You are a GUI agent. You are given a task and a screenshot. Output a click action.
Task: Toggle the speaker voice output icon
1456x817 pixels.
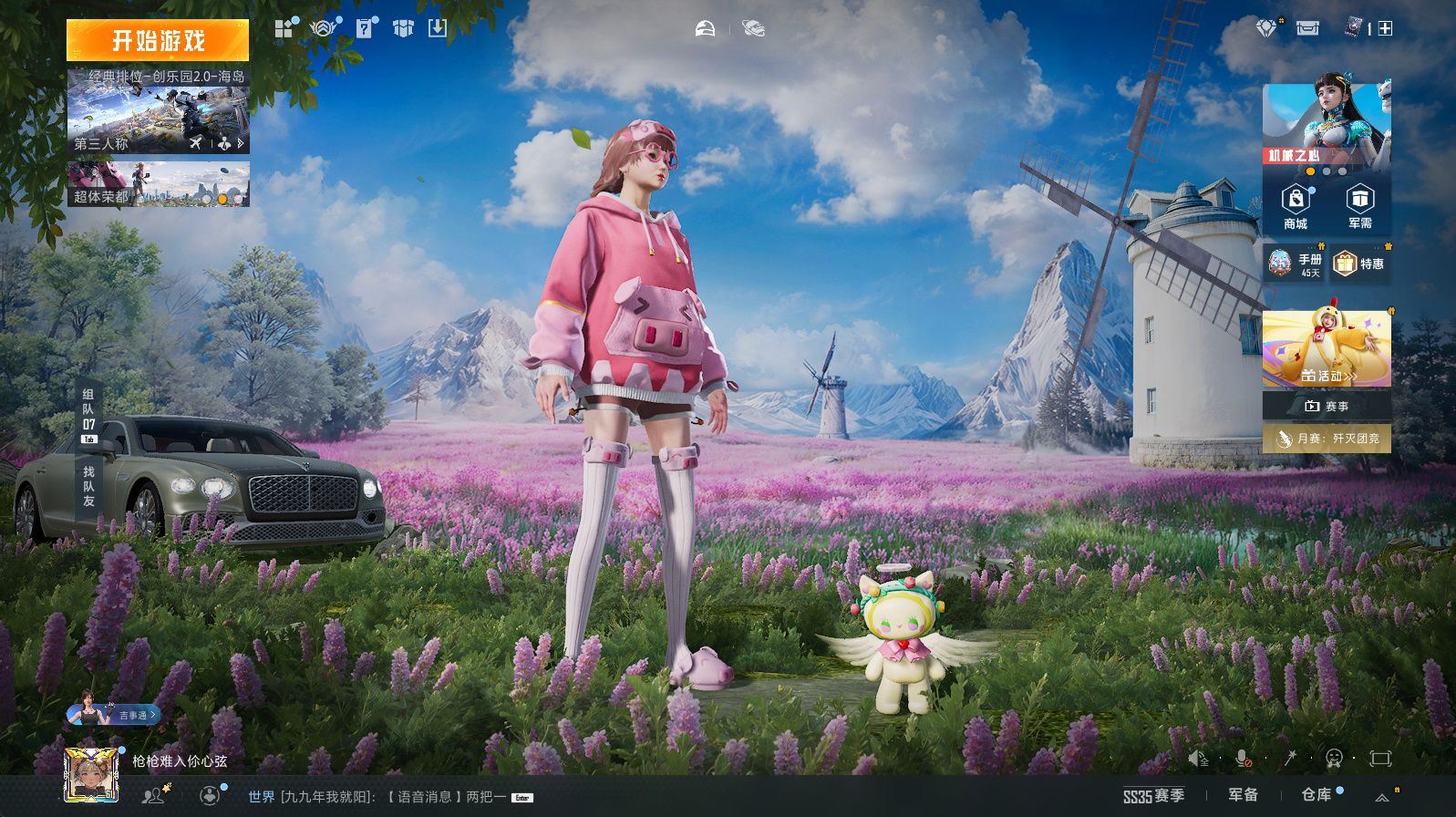click(x=1198, y=758)
